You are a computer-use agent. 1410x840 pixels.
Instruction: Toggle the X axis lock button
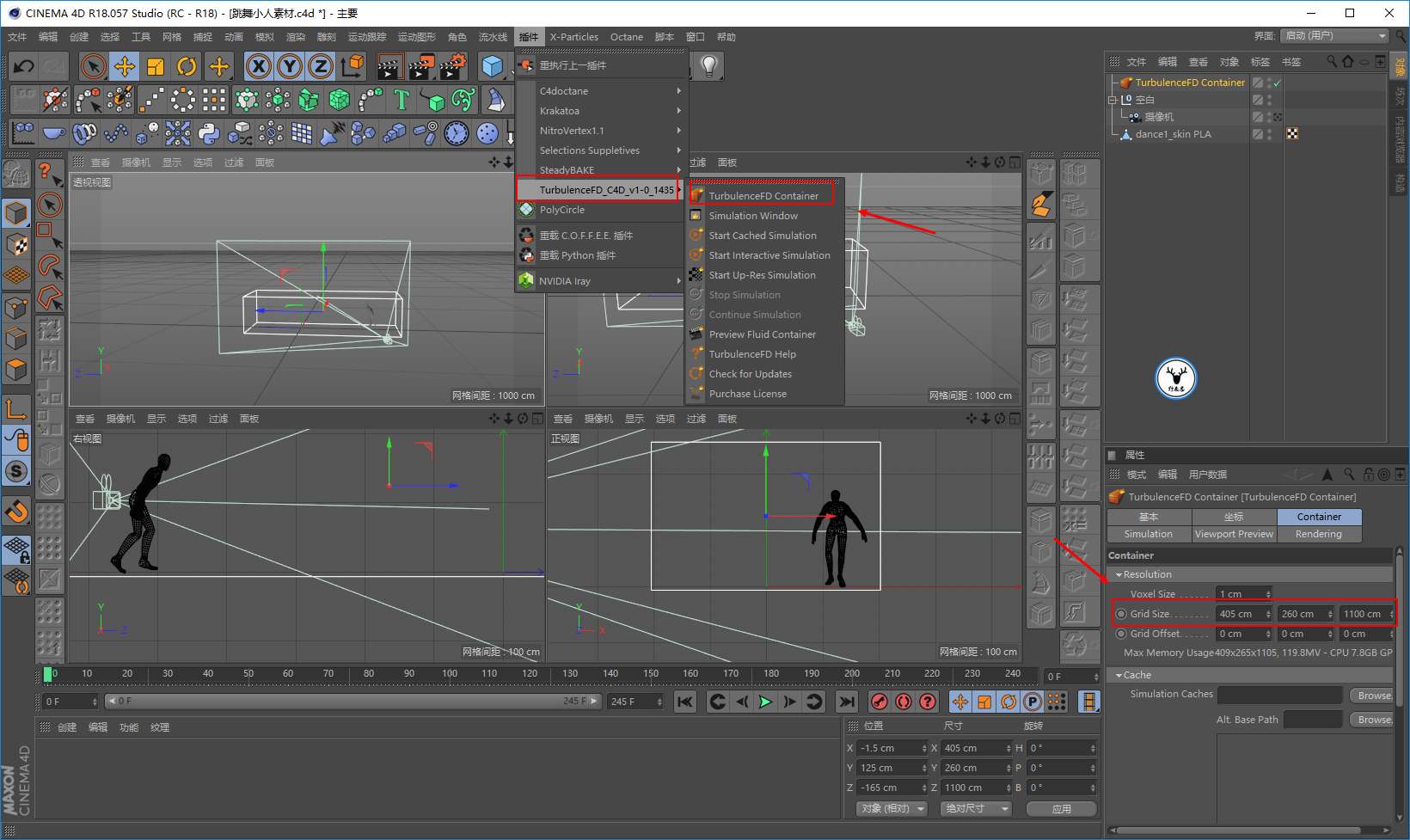[259, 66]
